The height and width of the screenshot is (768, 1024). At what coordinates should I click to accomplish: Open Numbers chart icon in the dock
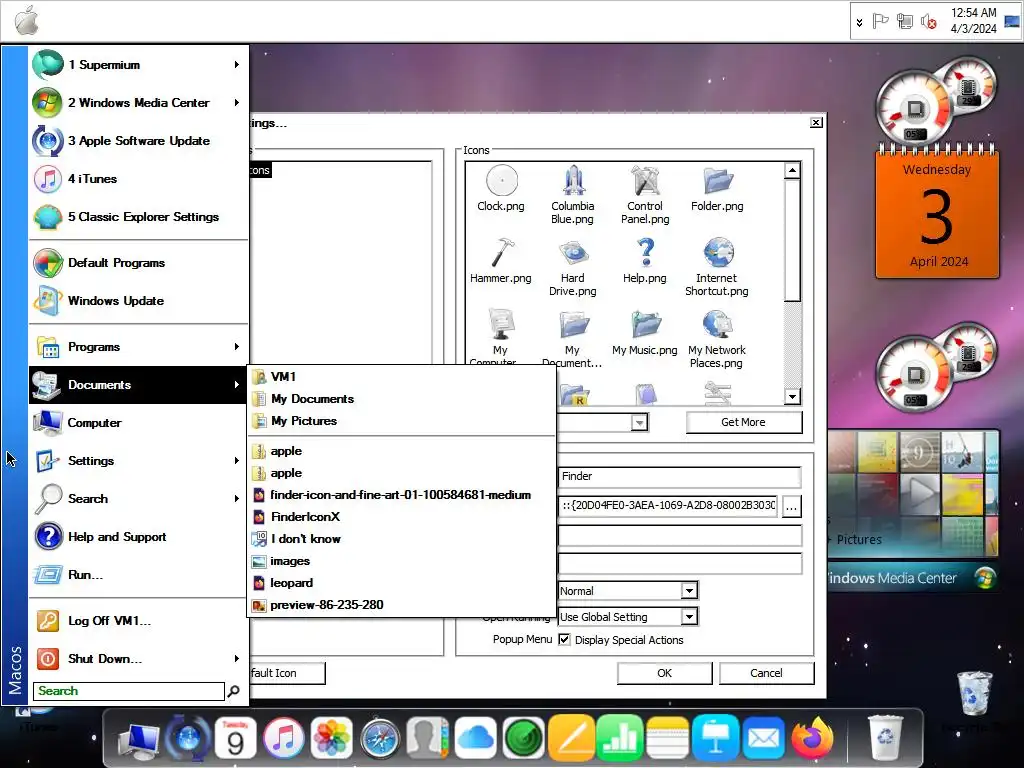pyautogui.click(x=619, y=738)
